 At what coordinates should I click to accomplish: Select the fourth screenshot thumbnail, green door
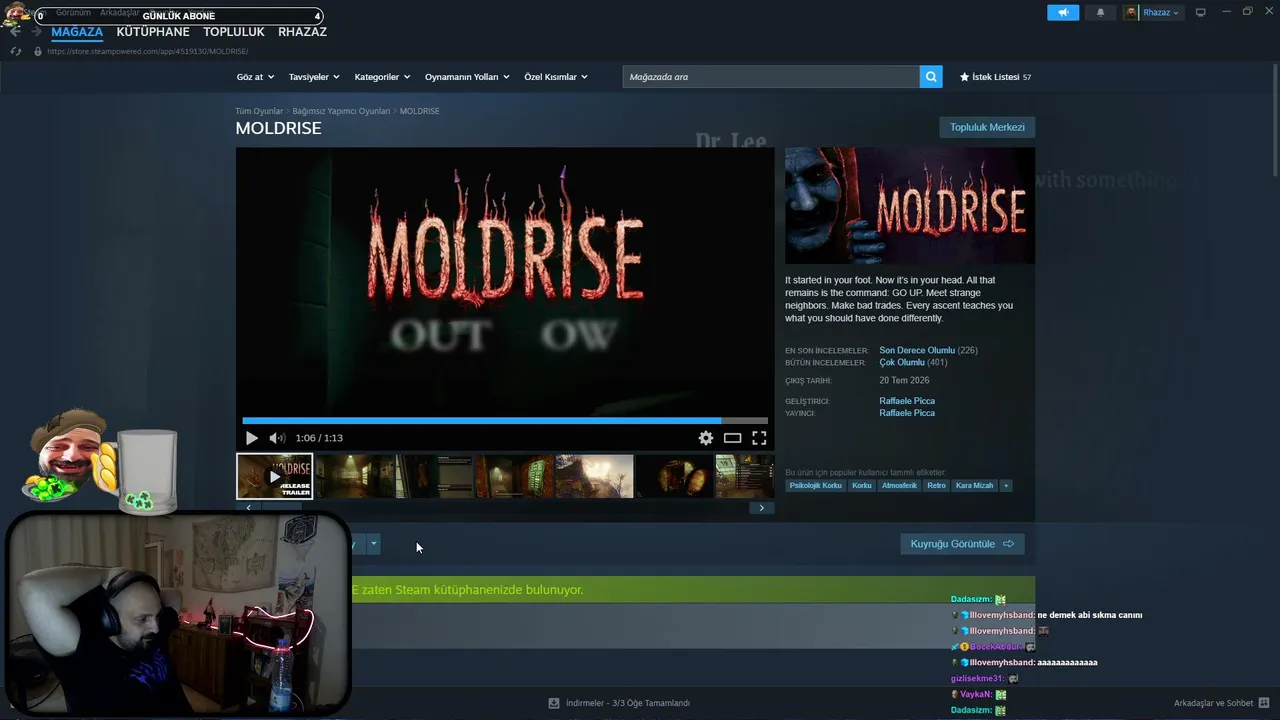pyautogui.click(x=514, y=476)
